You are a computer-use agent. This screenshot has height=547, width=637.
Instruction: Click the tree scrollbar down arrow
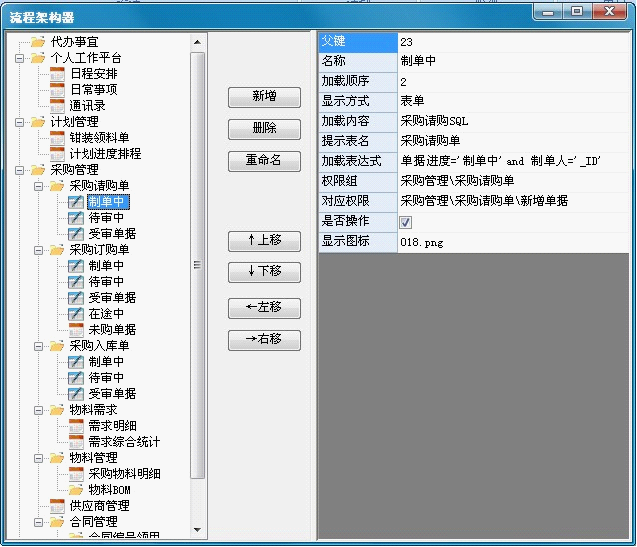coord(197,530)
